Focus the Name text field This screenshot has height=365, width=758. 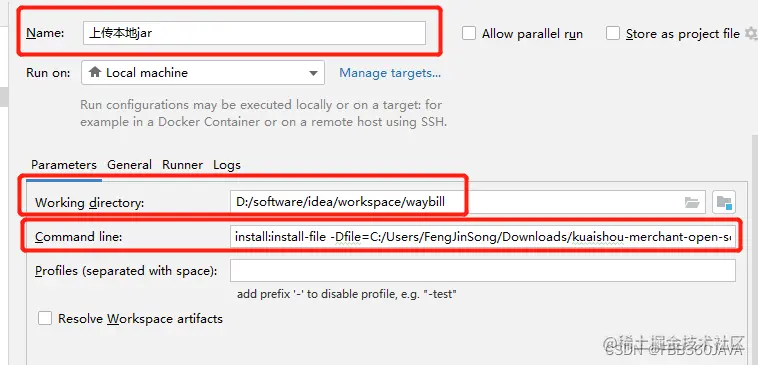pyautogui.click(x=254, y=33)
